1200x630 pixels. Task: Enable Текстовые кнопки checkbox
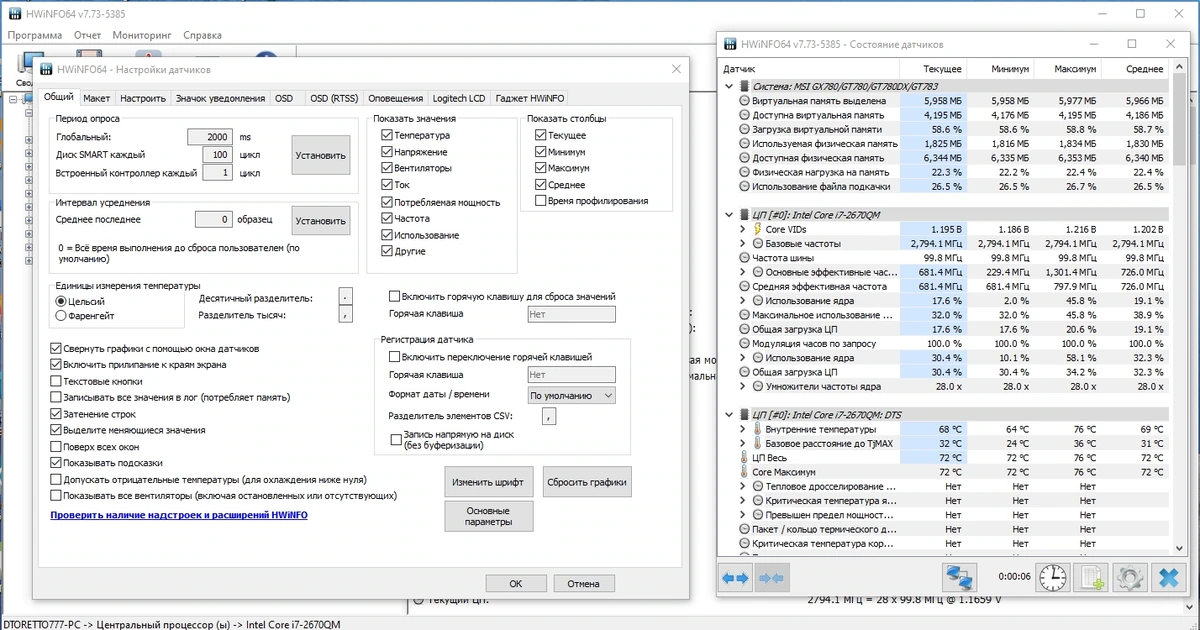coord(55,381)
